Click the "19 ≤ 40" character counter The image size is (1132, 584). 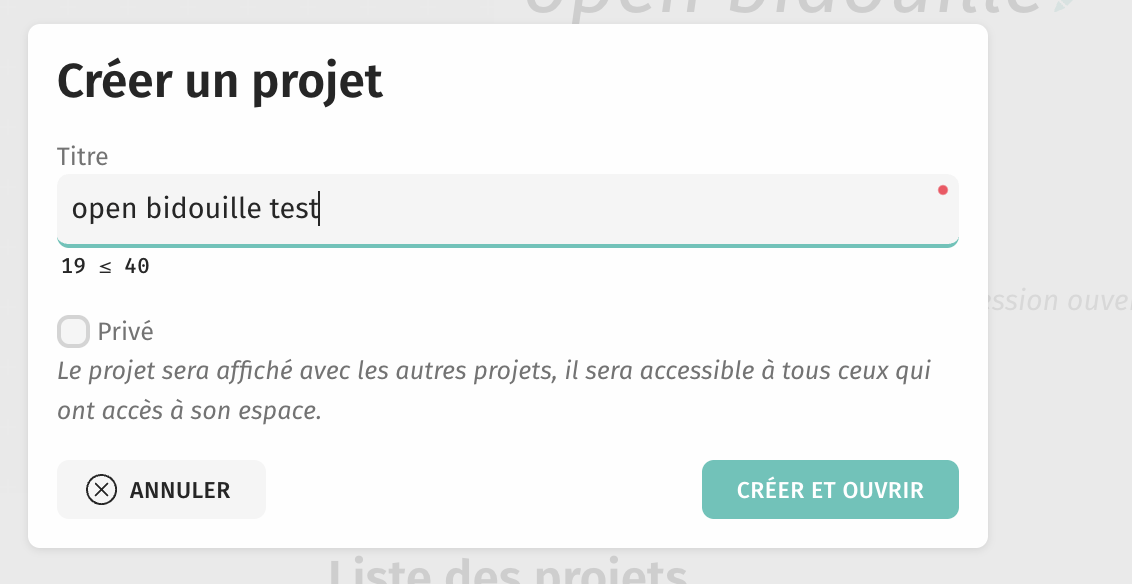105,267
